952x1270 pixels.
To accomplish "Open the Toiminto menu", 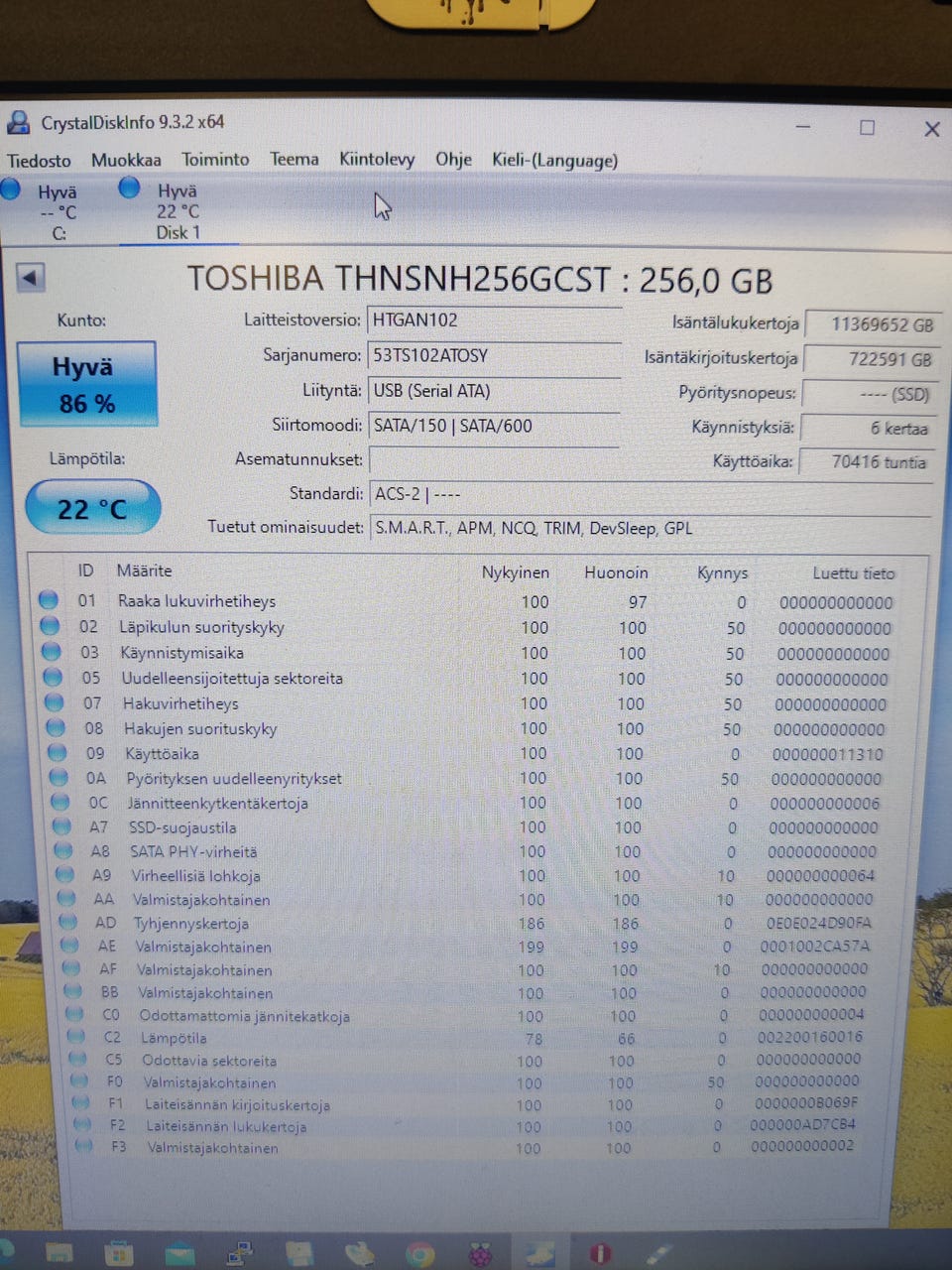I will point(215,159).
